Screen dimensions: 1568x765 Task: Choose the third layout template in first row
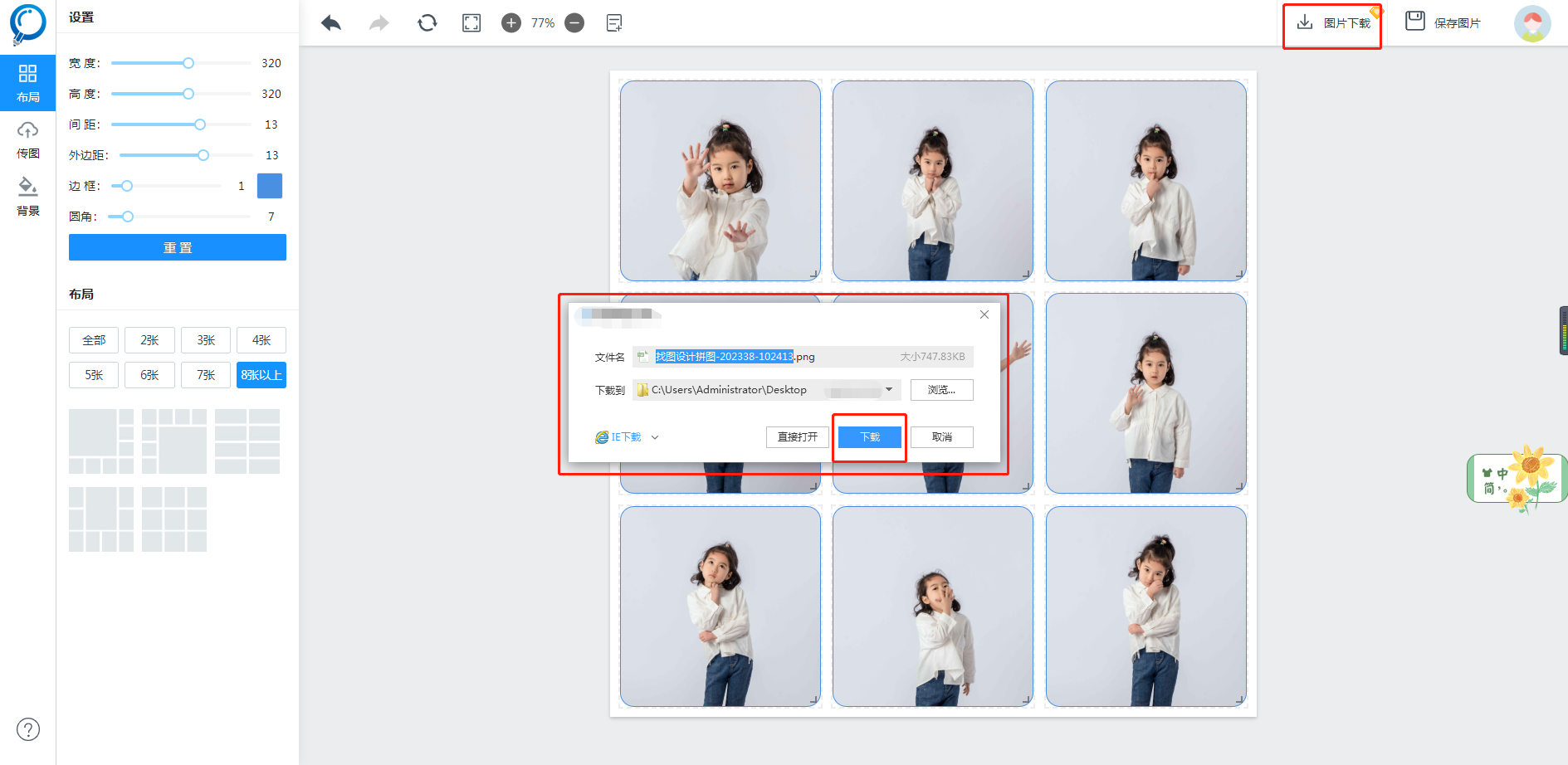(247, 441)
